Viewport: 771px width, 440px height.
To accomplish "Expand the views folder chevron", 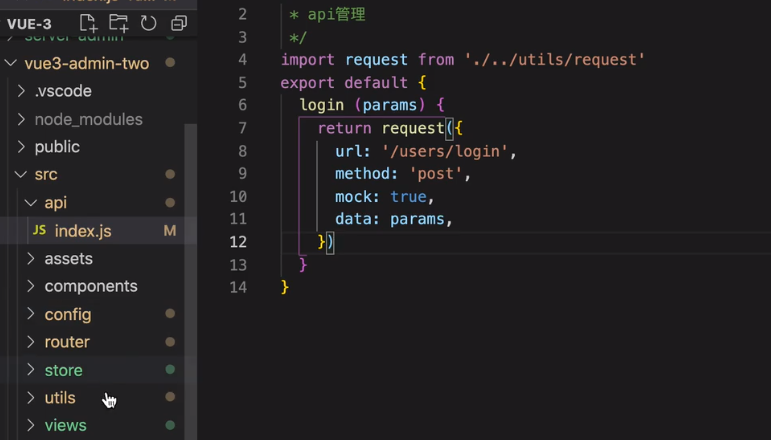I will point(31,425).
